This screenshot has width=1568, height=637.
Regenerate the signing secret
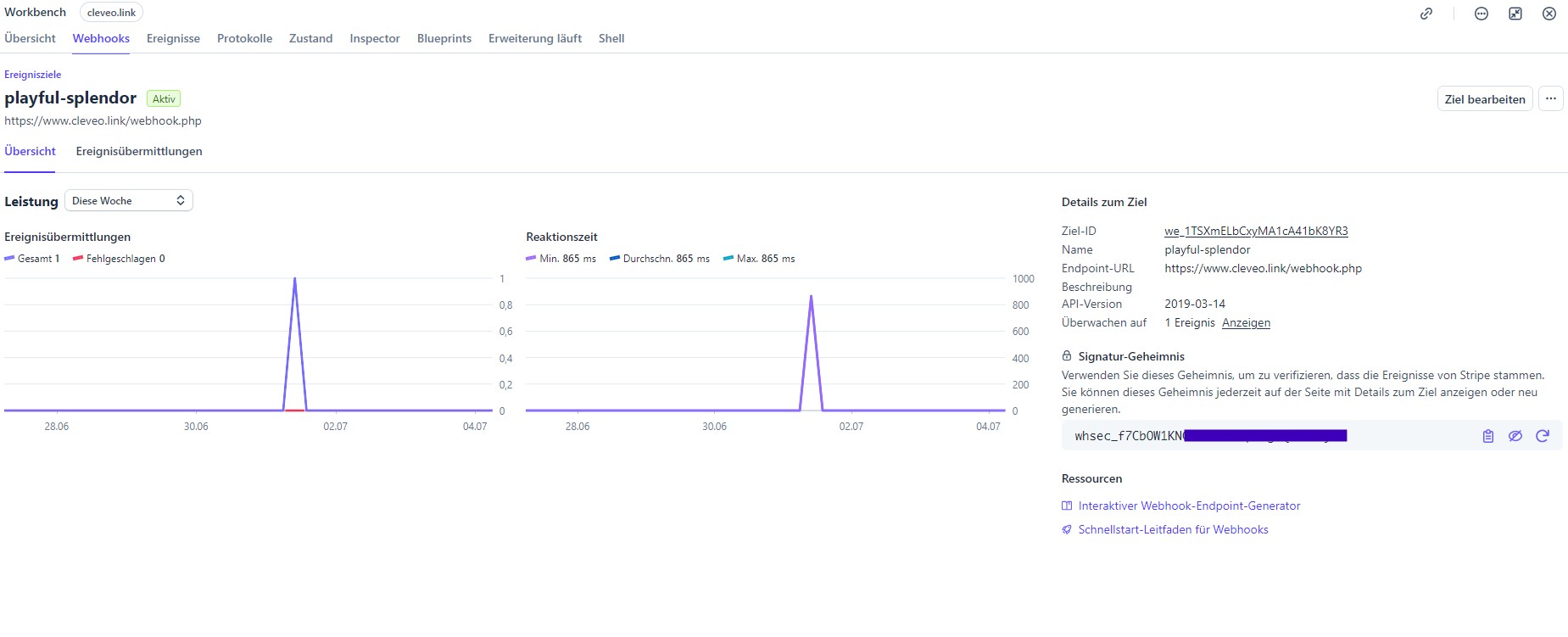1543,436
